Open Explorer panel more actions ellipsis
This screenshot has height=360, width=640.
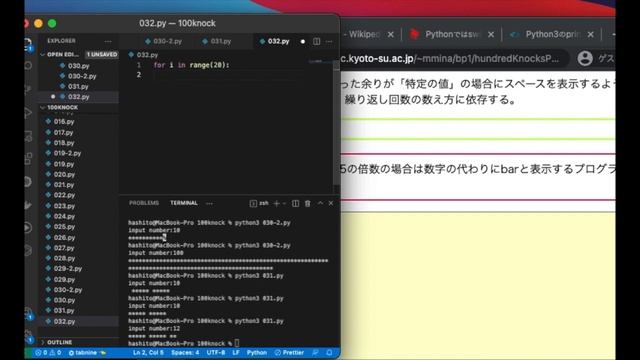pyautogui.click(x=108, y=41)
